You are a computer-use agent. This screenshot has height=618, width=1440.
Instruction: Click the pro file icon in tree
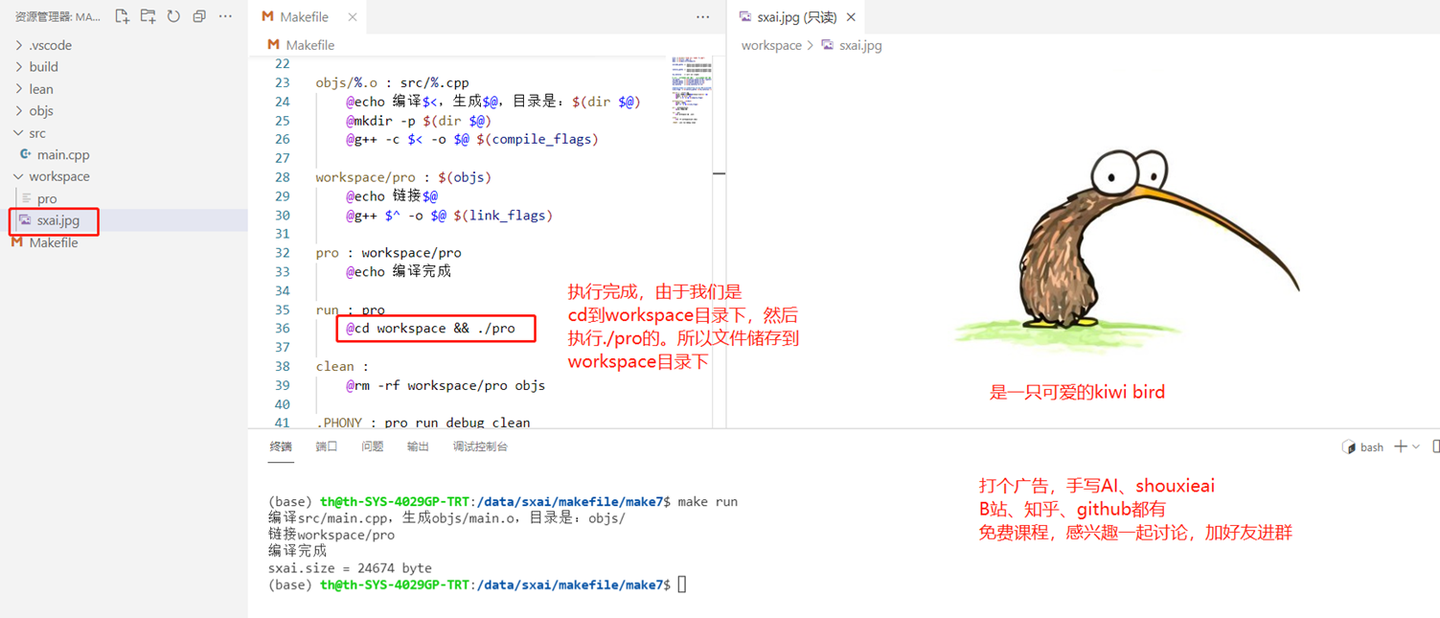[27, 198]
